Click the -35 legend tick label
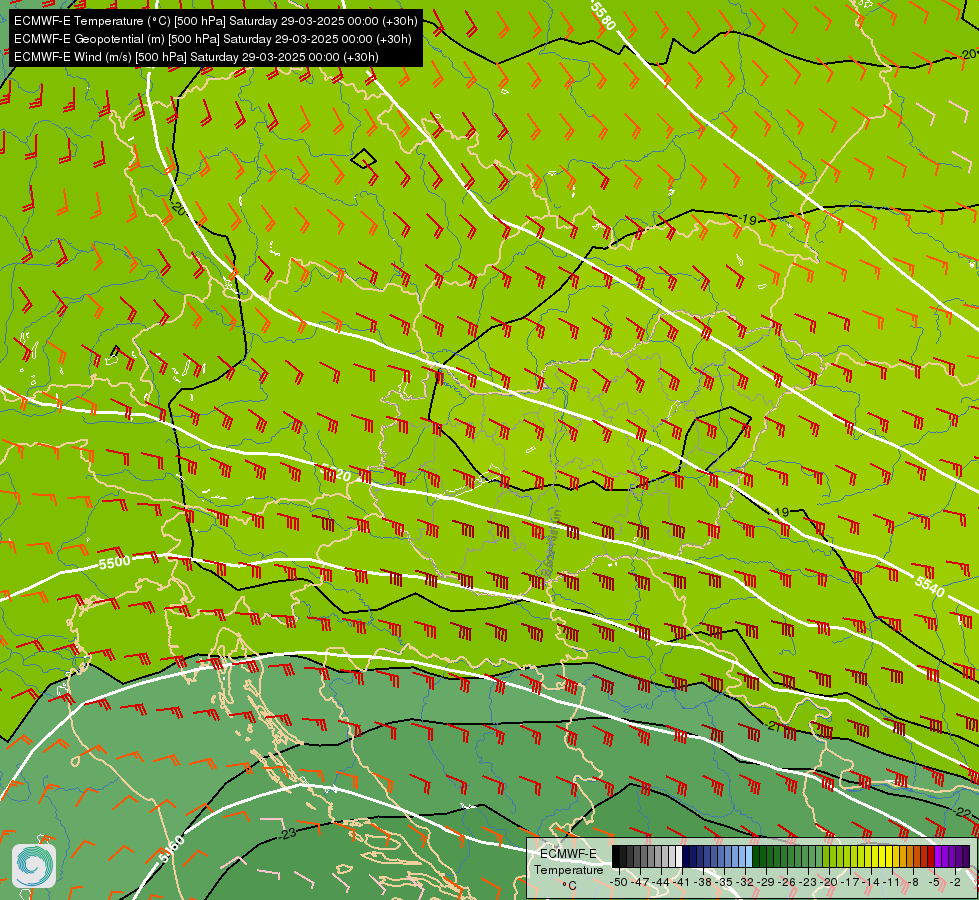Viewport: 979px width, 900px height. tap(724, 882)
